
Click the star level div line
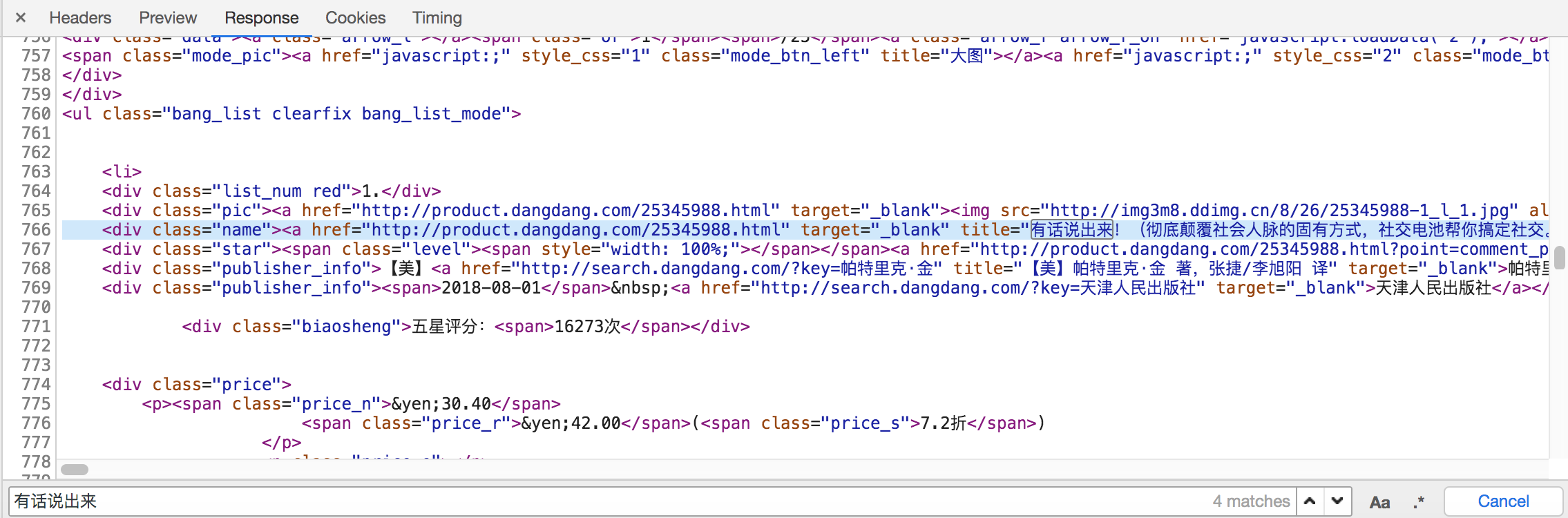tap(825, 249)
